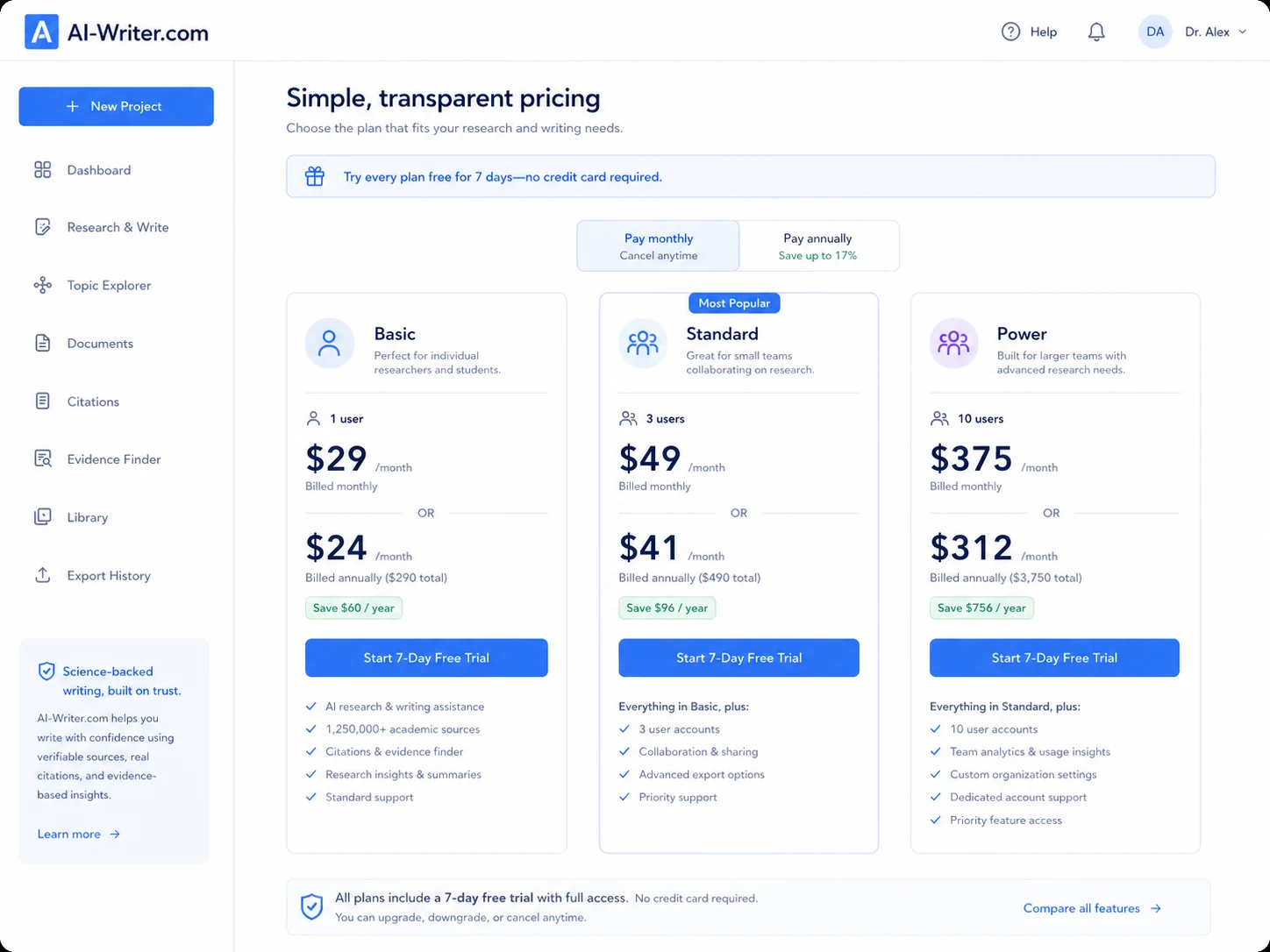Viewport: 1270px width, 952px height.
Task: Click 'Priority feature access' feature line
Action: point(1006,820)
